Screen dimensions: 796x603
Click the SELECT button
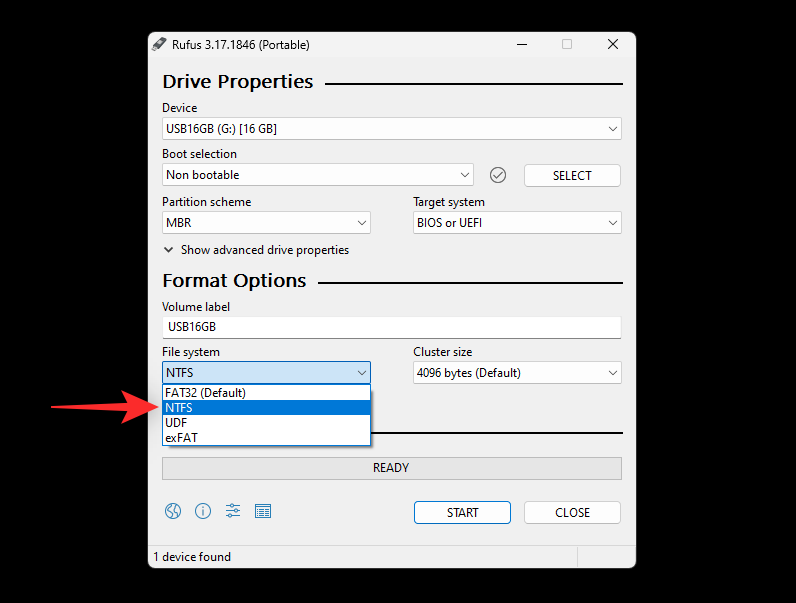tap(572, 176)
